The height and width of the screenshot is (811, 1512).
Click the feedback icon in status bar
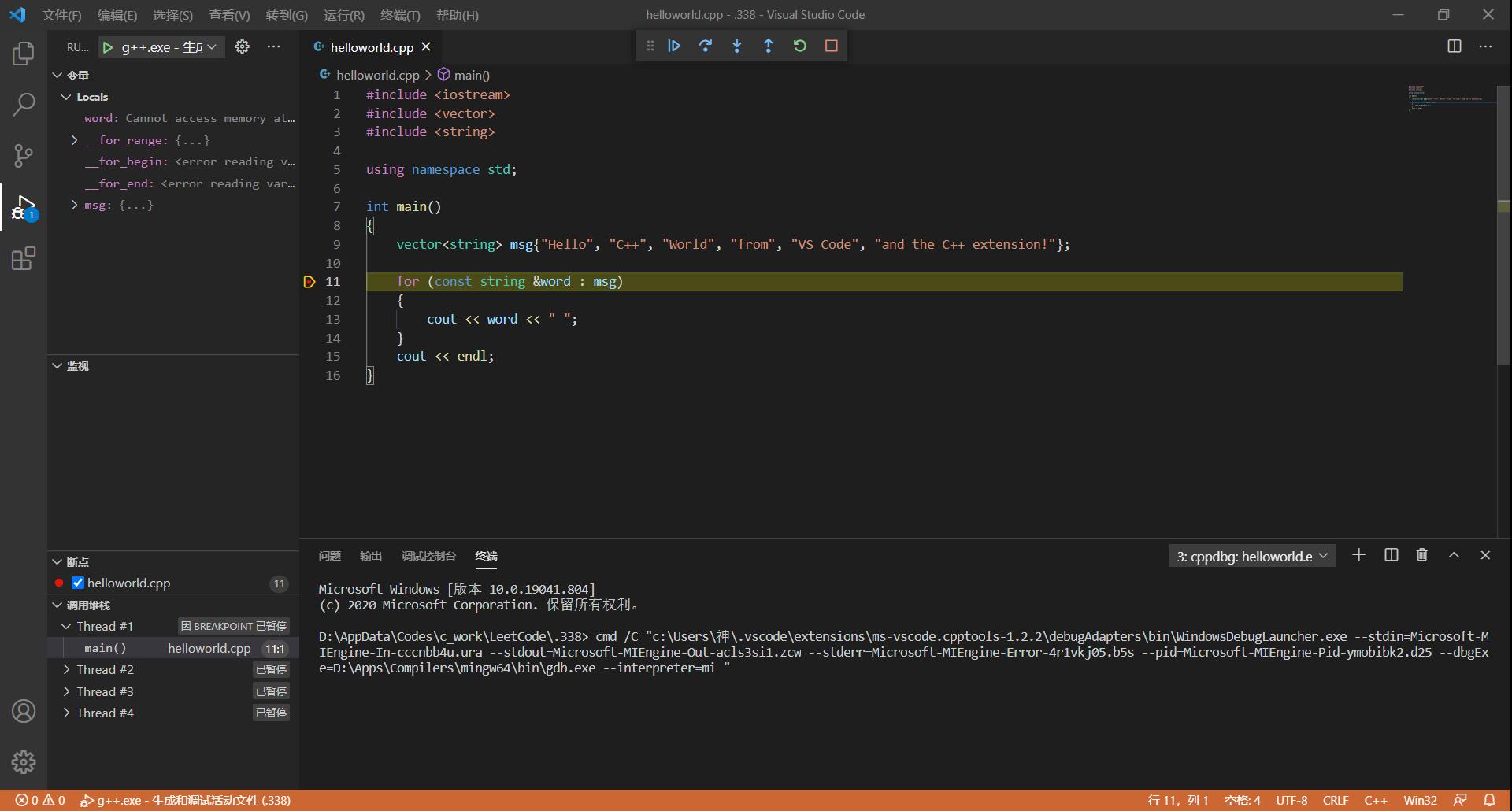(1460, 800)
